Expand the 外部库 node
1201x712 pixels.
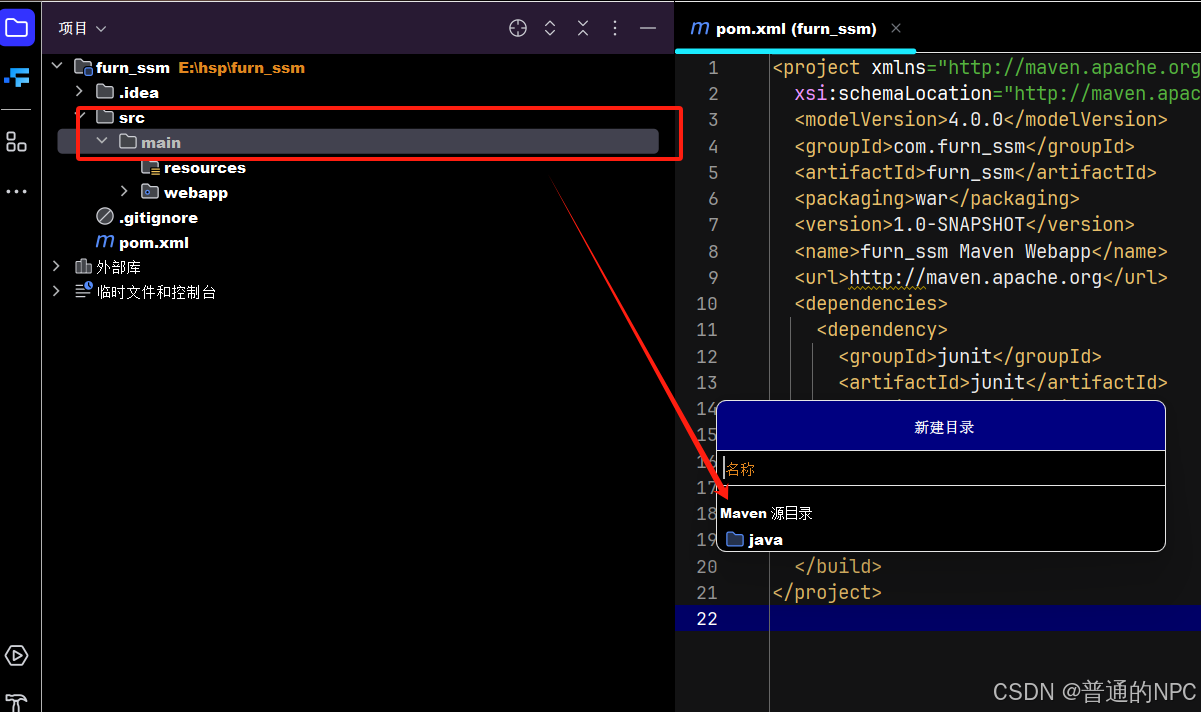(57, 267)
